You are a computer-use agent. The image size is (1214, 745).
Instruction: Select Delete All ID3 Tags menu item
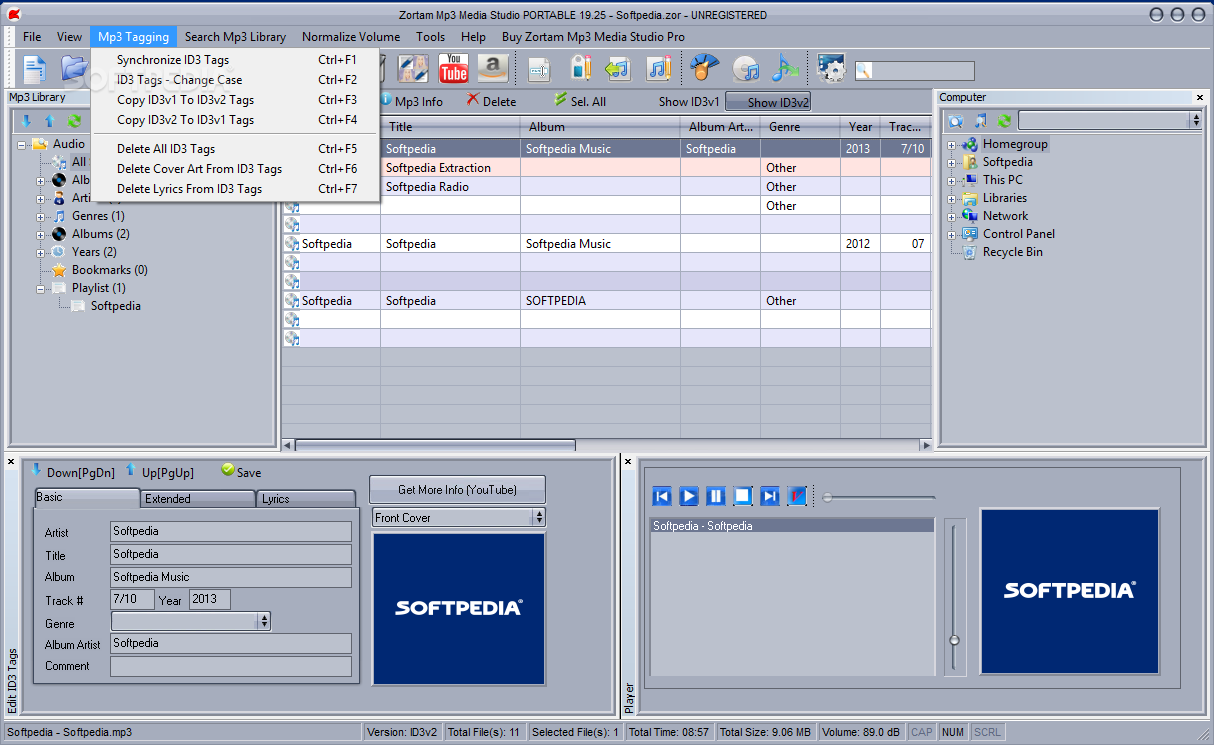coord(237,149)
